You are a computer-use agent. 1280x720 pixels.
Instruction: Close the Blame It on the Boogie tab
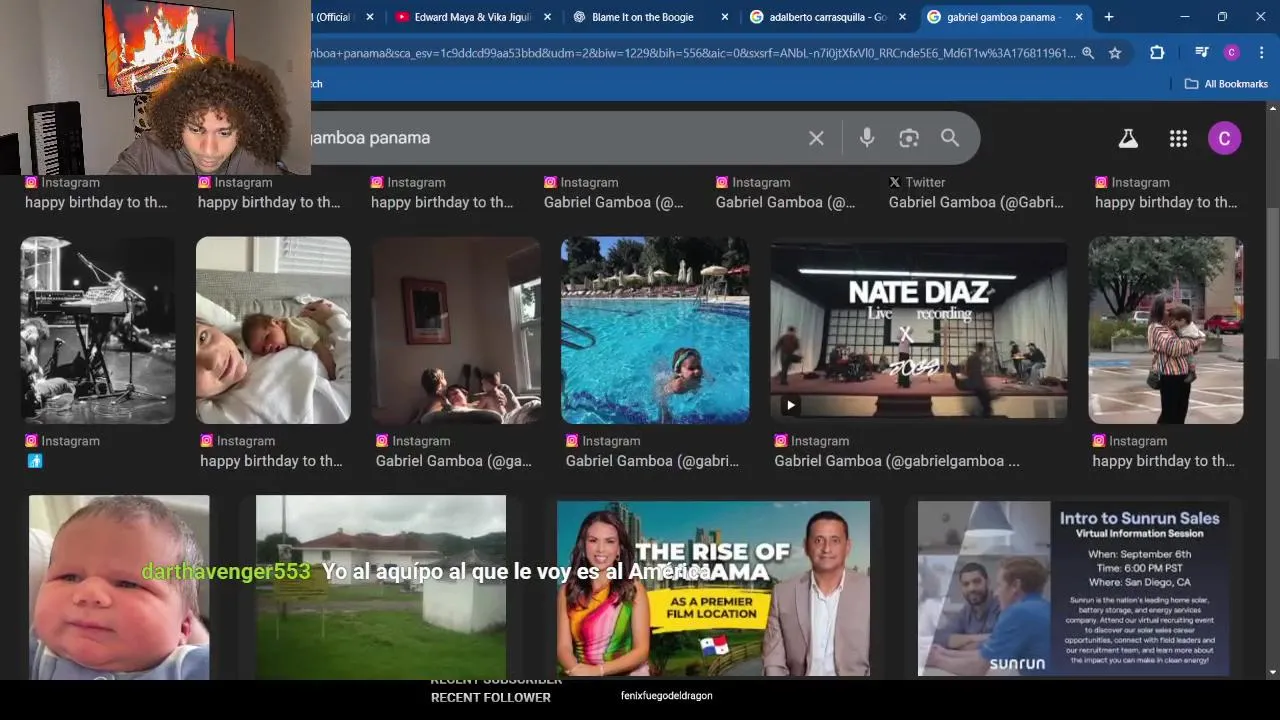(725, 17)
